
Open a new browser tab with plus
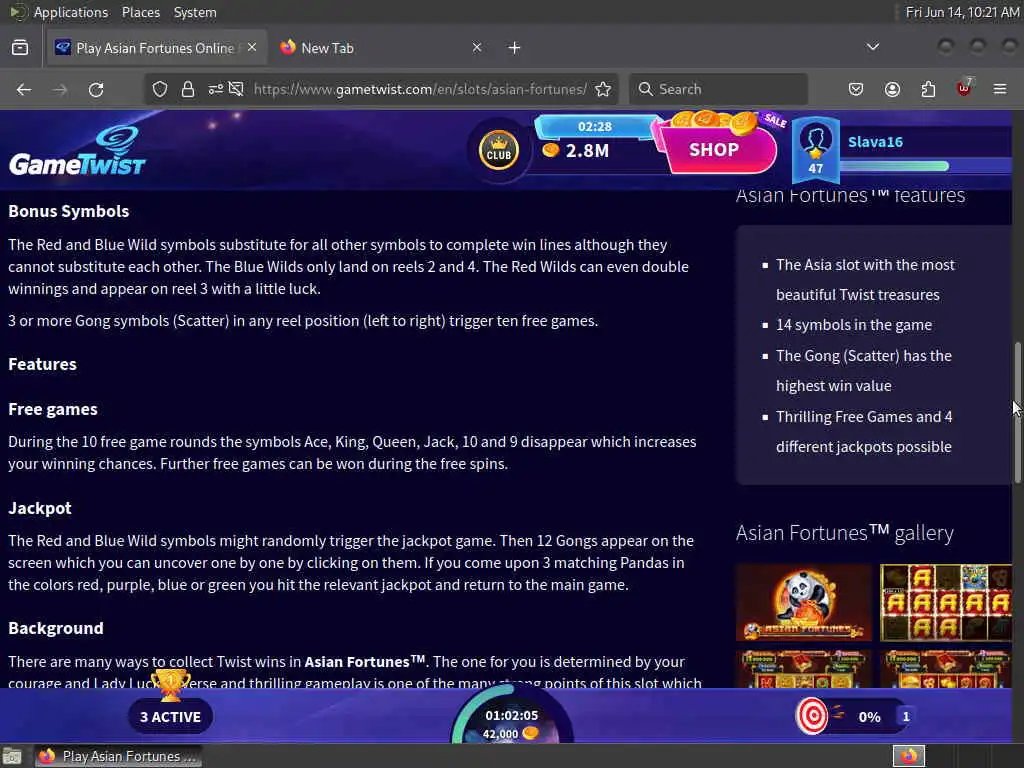pos(515,48)
